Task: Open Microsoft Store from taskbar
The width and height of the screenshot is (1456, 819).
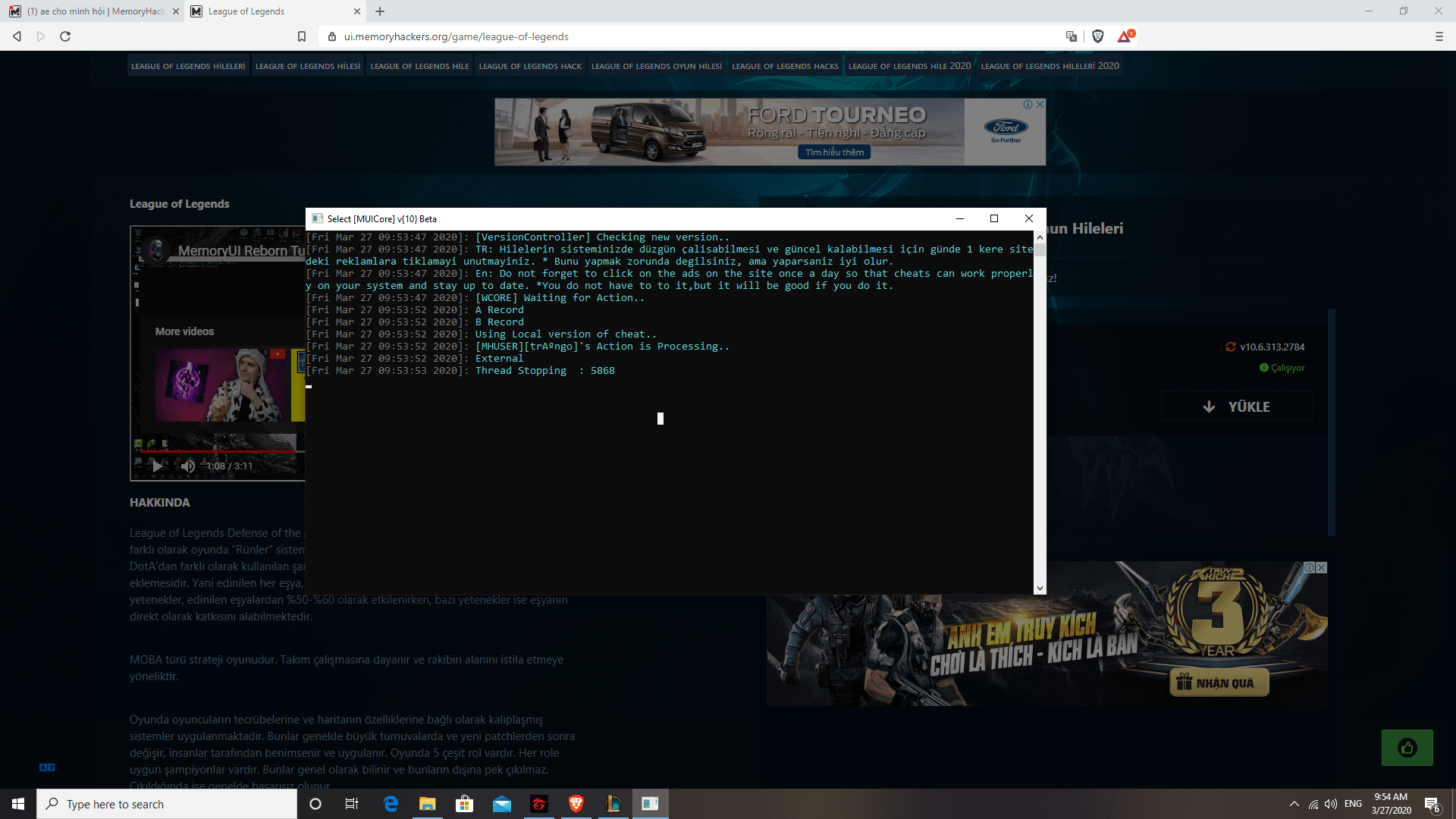Action: [465, 804]
